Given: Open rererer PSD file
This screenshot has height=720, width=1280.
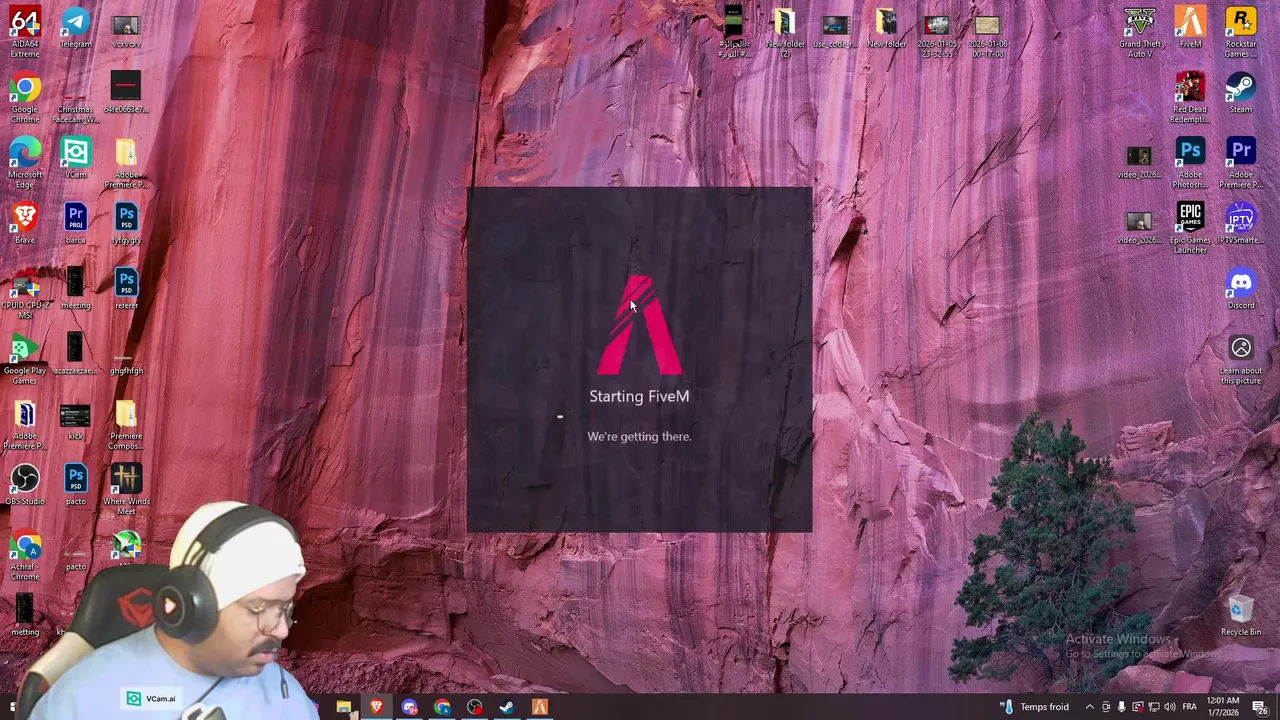Looking at the screenshot, I should click(x=126, y=289).
